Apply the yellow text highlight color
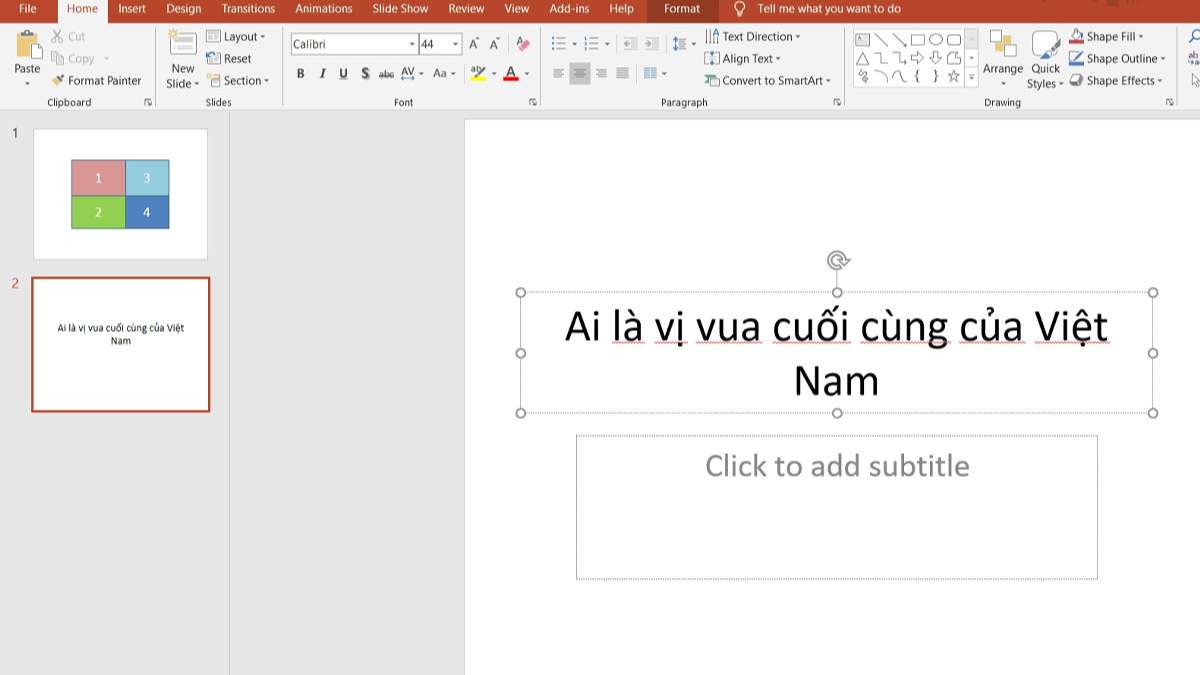 [478, 73]
